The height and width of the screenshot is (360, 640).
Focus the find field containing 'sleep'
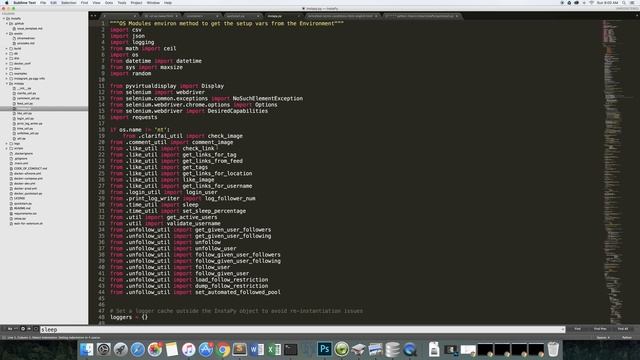[302, 329]
